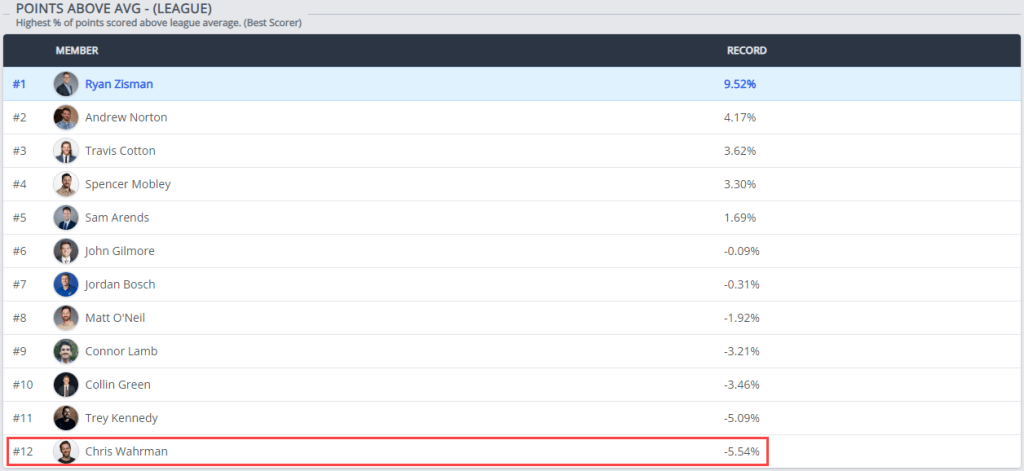Image resolution: width=1024 pixels, height=471 pixels.
Task: Open Collin Green's member name
Action: coord(120,385)
